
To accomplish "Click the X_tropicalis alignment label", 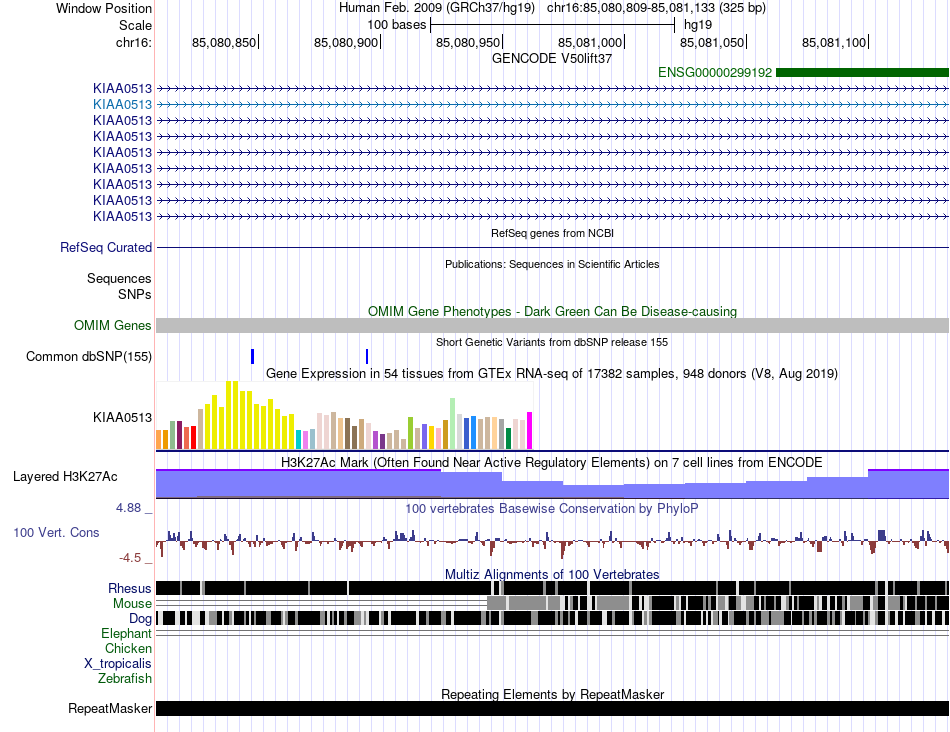I will pos(118,664).
